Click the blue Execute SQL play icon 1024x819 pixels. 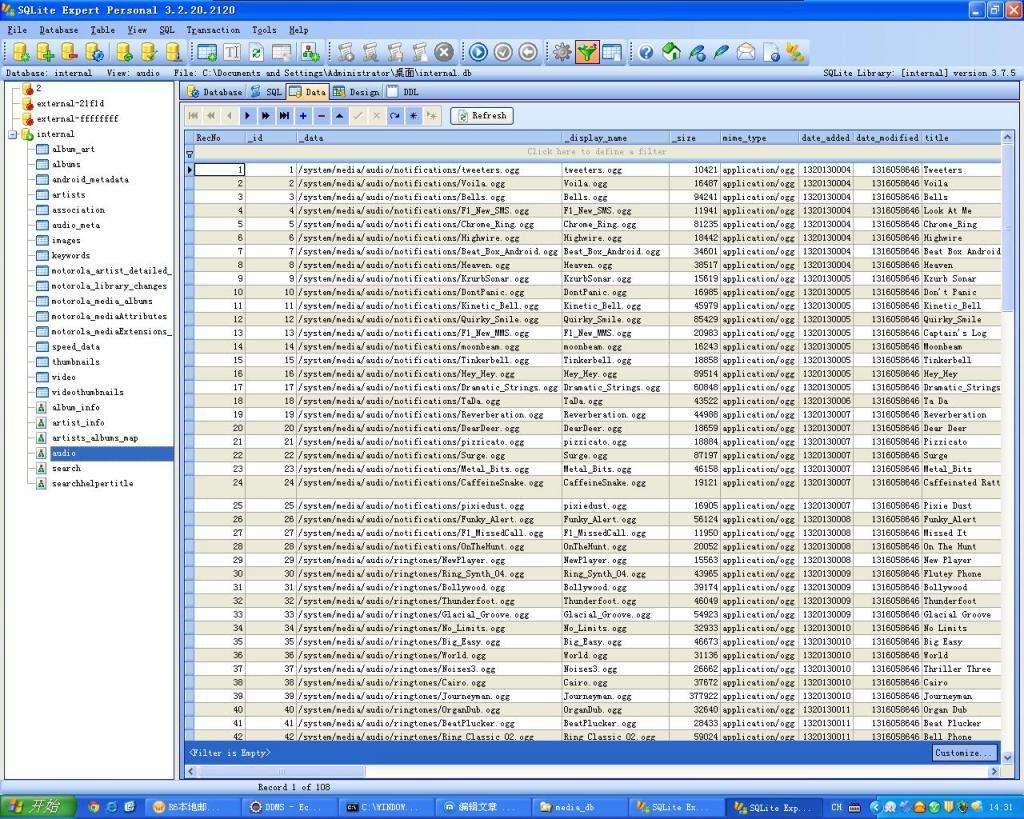(x=478, y=53)
